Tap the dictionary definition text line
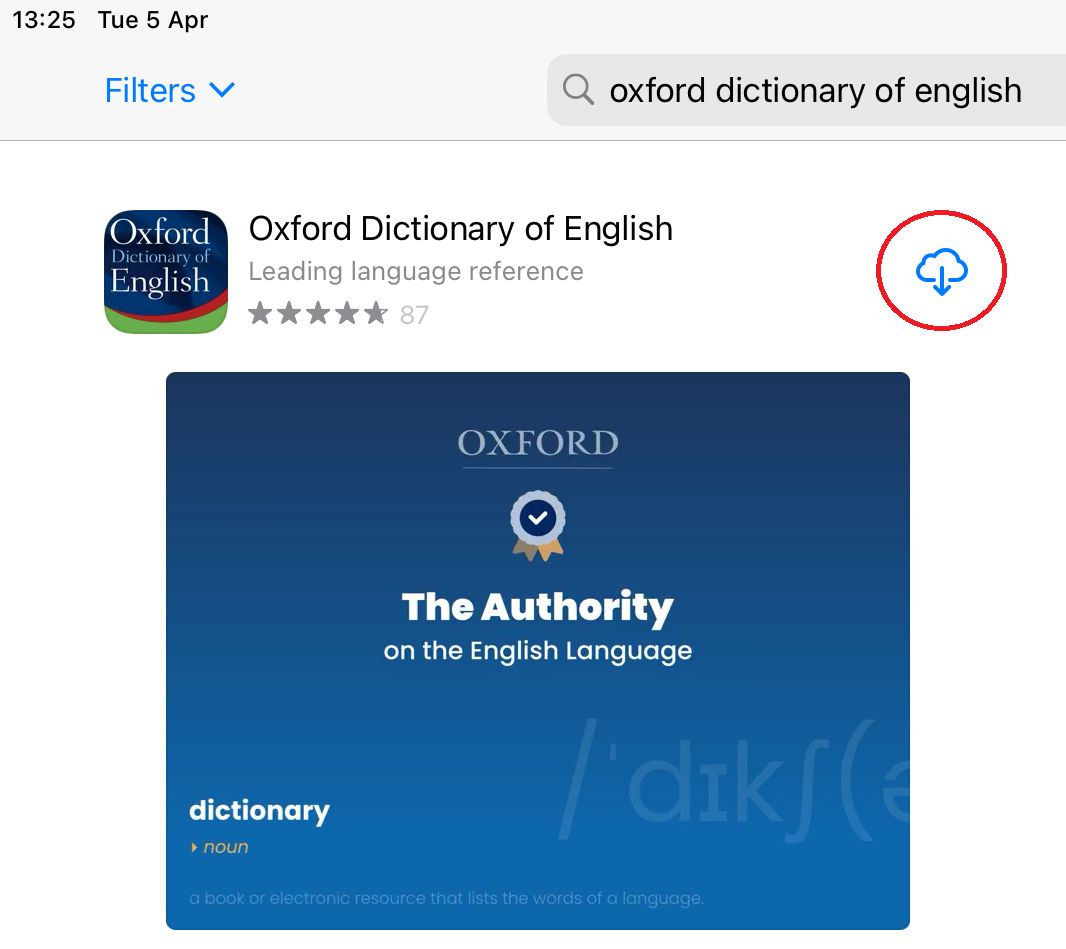 447,898
